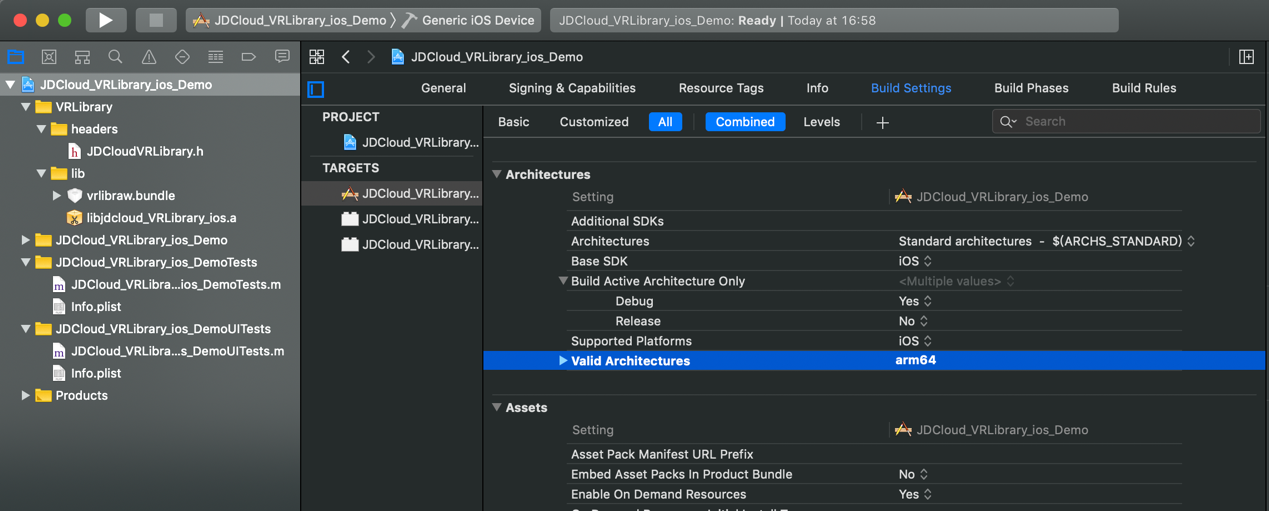Go forward in editor history

coord(371,57)
